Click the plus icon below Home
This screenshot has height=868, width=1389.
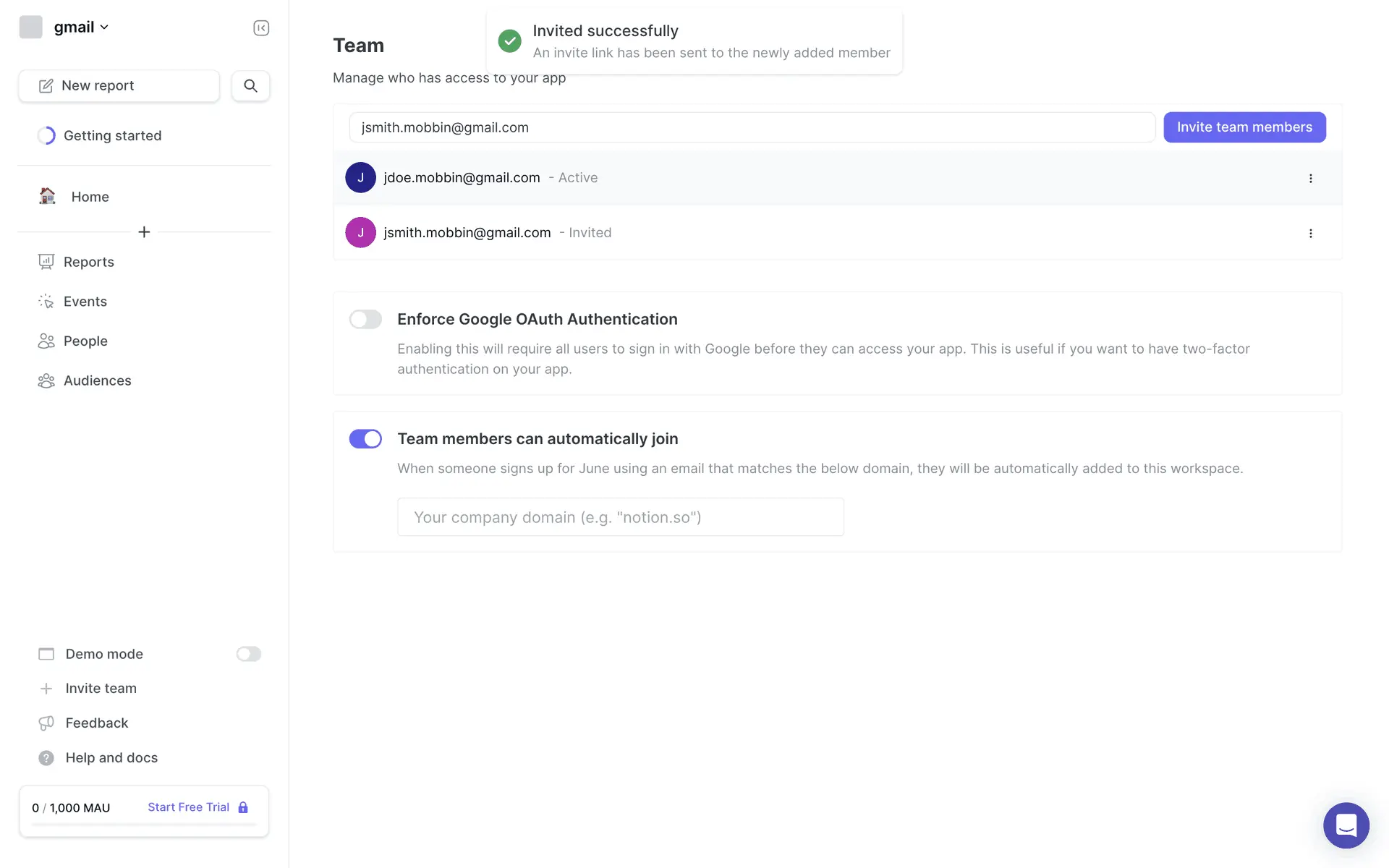(x=144, y=231)
